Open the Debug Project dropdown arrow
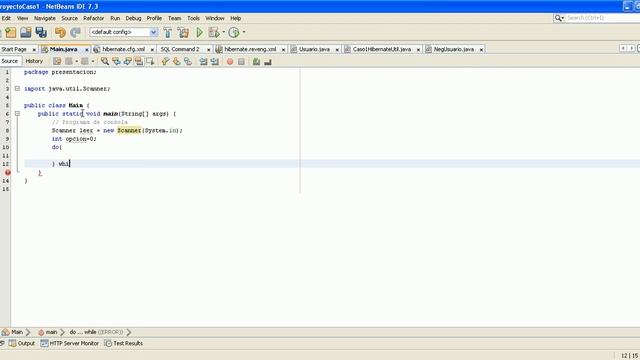 pos(224,32)
